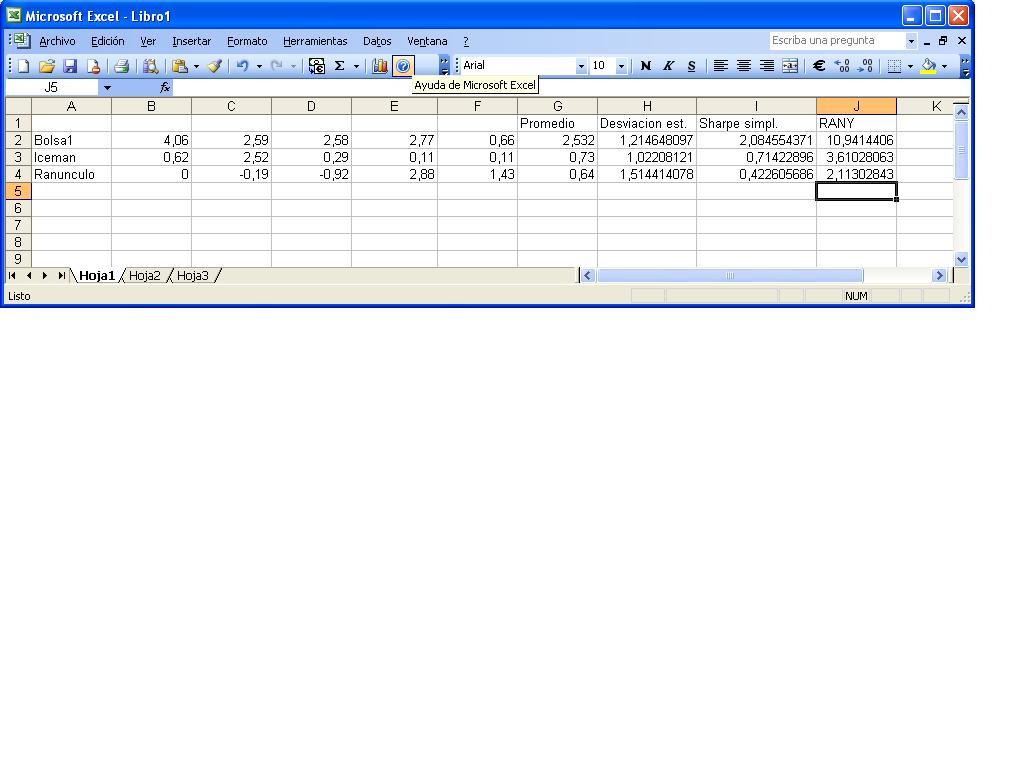Save the workbook with the floppy icon

70,66
